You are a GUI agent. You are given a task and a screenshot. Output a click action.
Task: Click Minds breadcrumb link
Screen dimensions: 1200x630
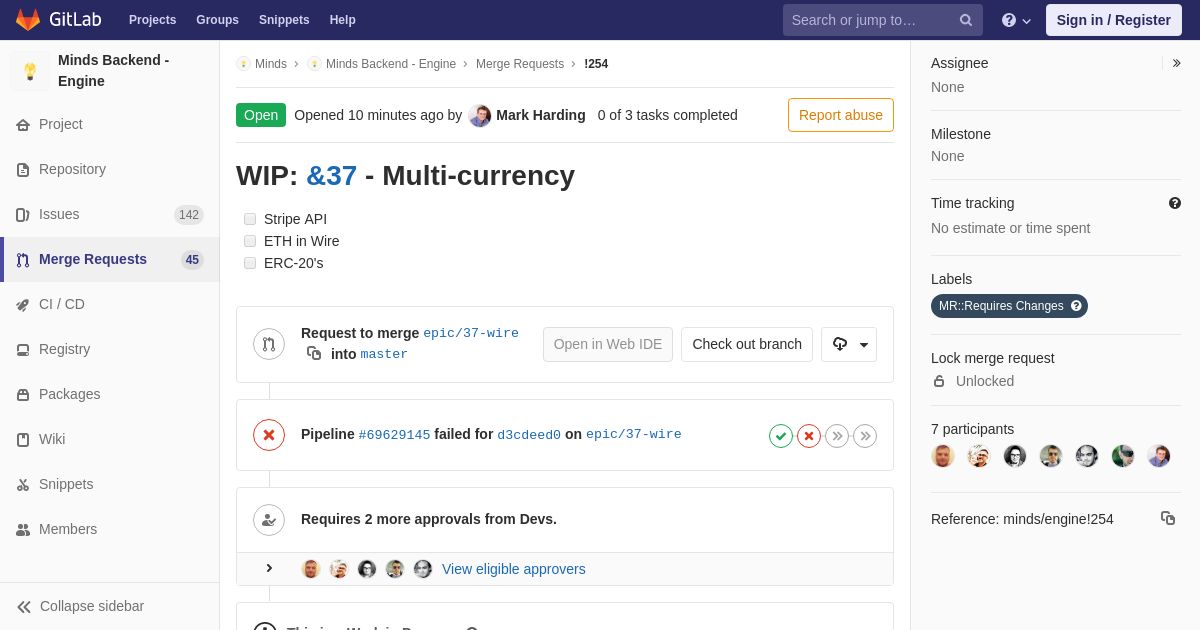pos(270,64)
